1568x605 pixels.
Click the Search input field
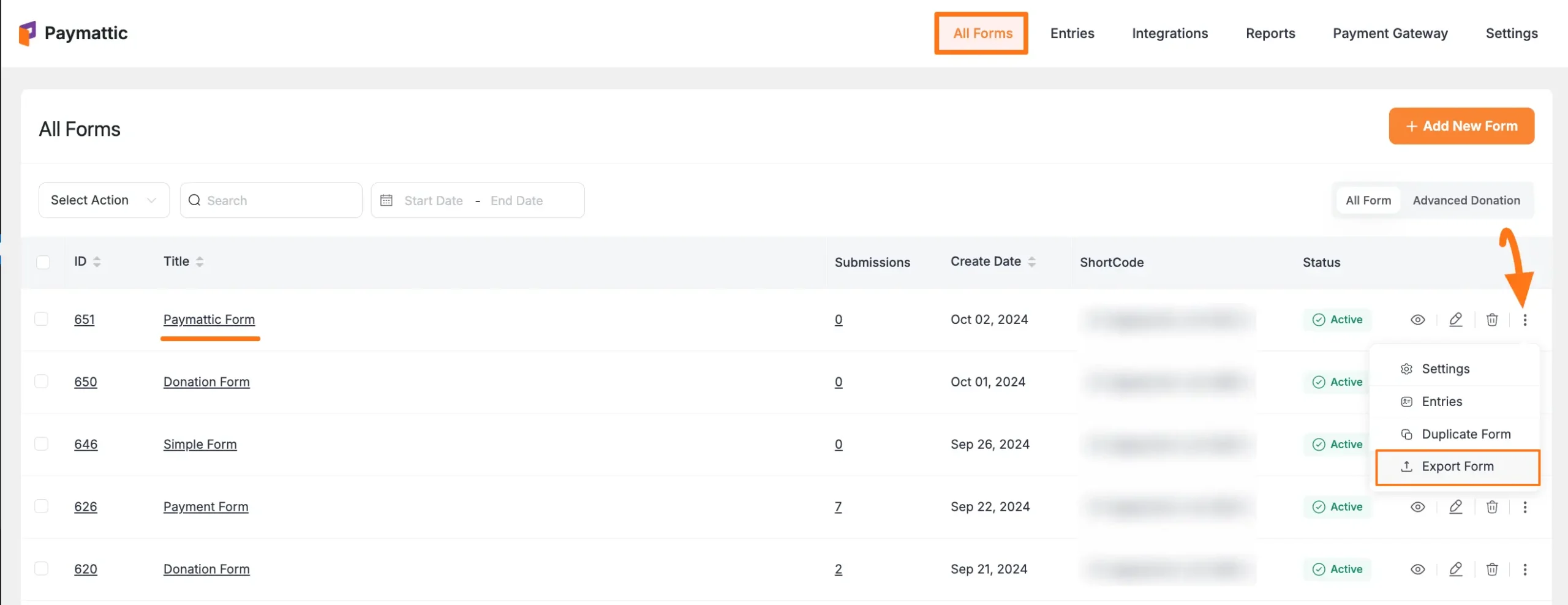pyautogui.click(x=279, y=200)
